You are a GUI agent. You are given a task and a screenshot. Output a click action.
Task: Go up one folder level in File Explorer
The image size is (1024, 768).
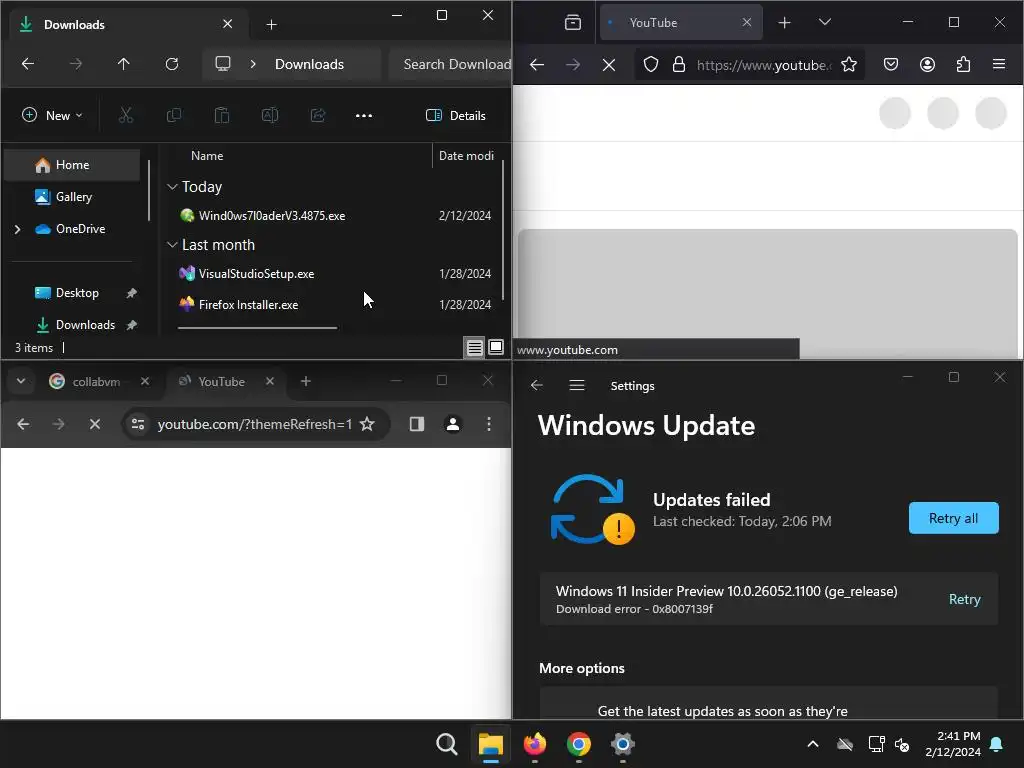point(123,64)
